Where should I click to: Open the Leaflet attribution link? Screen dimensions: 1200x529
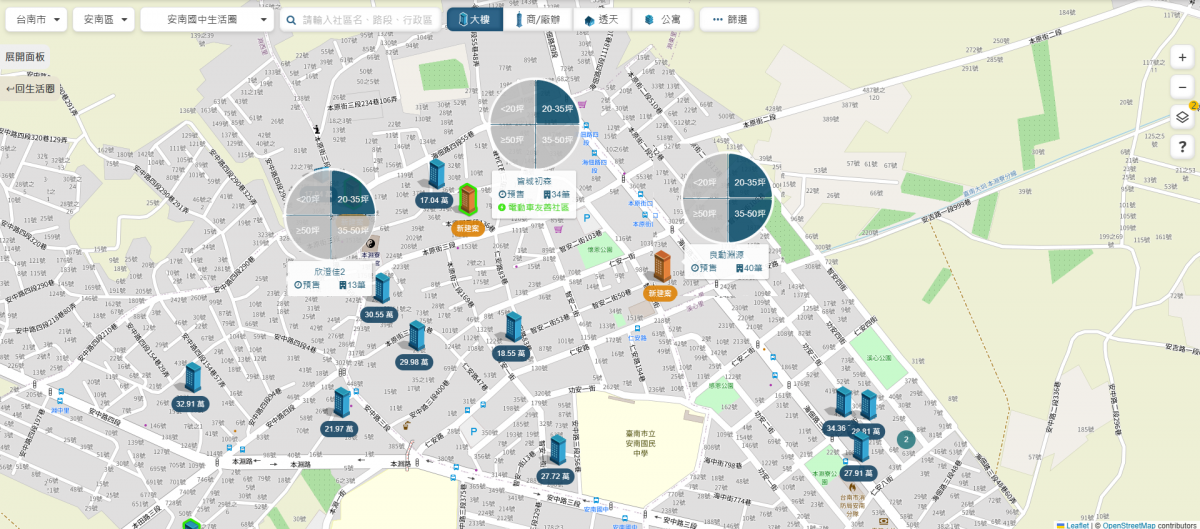[x=1078, y=524]
